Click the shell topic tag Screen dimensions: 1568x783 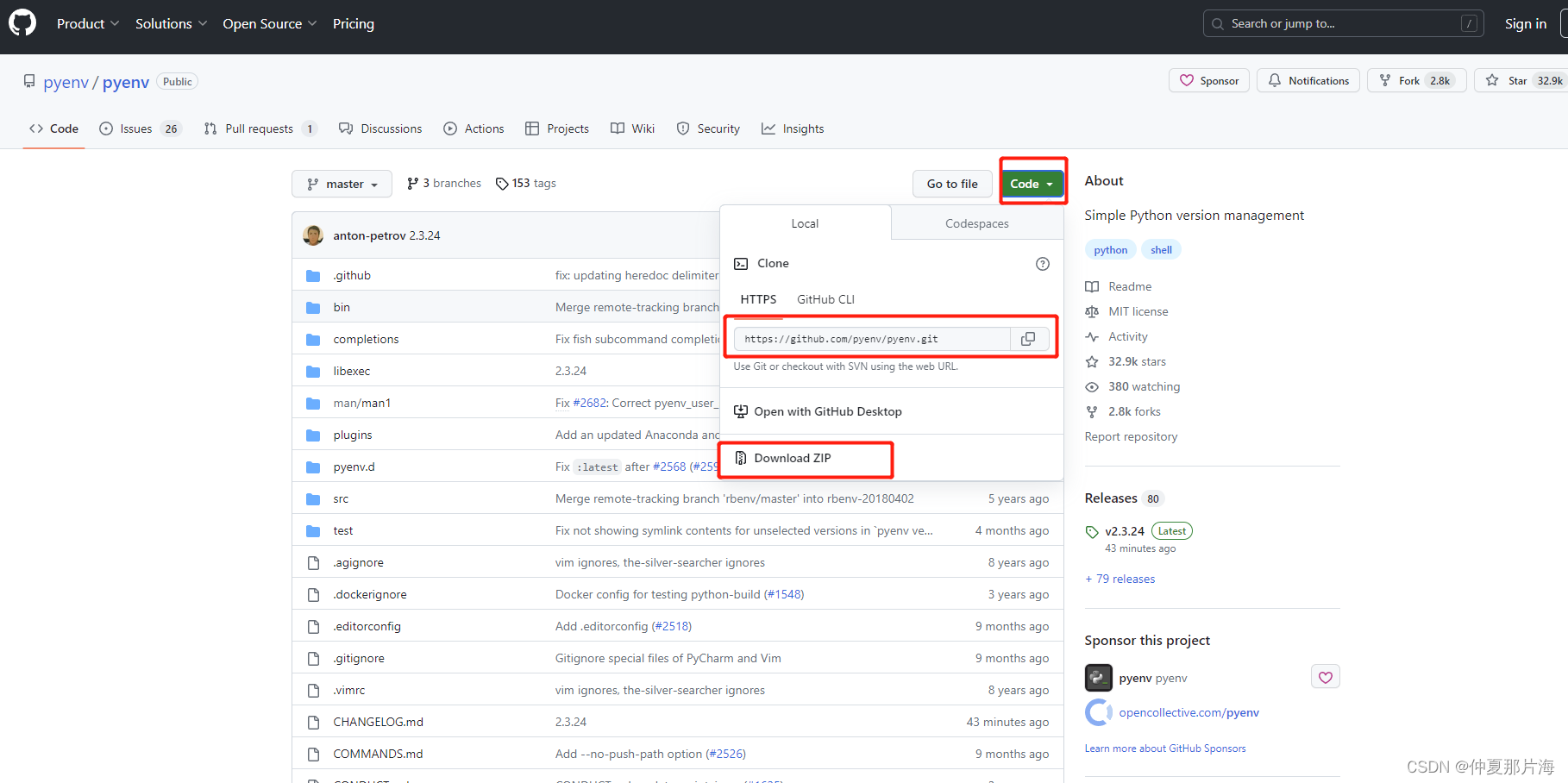click(1161, 250)
